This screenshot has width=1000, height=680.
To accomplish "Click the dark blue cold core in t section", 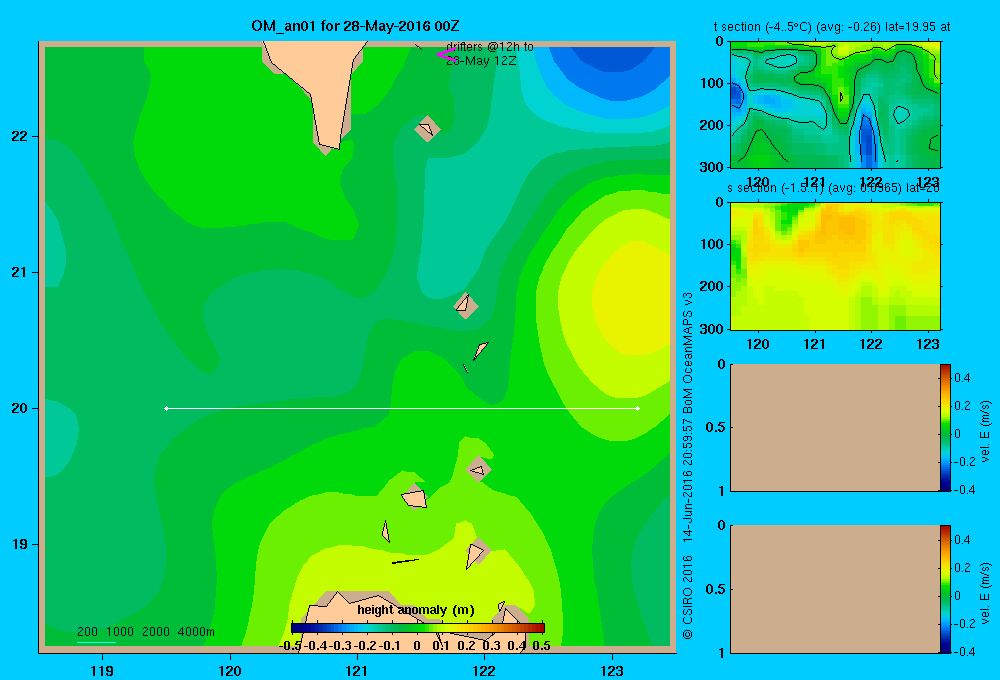I will pyautogui.click(x=867, y=140).
